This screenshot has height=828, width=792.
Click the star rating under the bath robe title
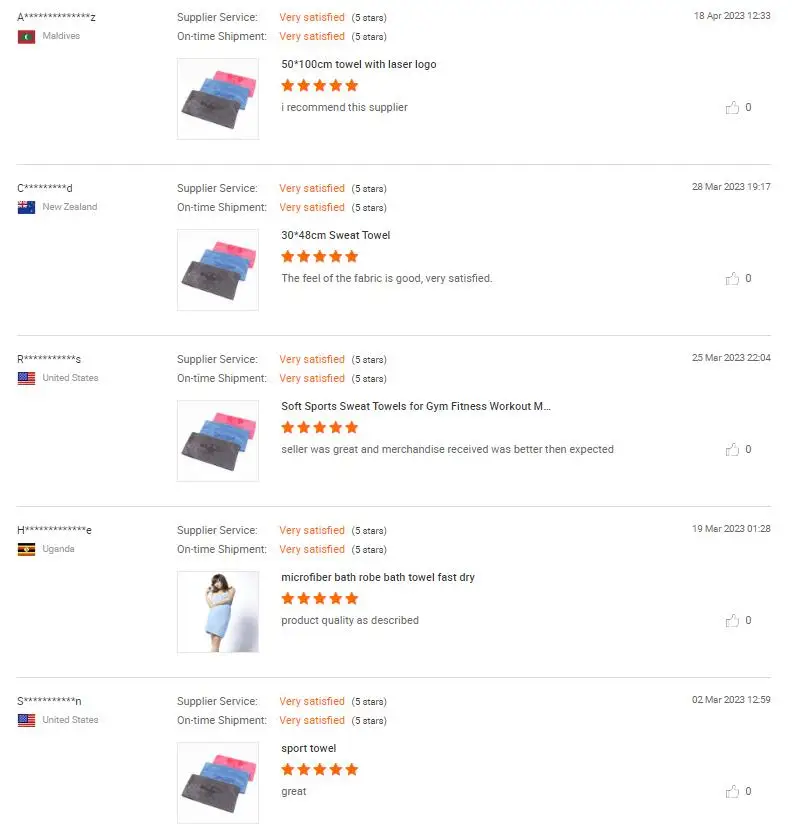(x=319, y=599)
